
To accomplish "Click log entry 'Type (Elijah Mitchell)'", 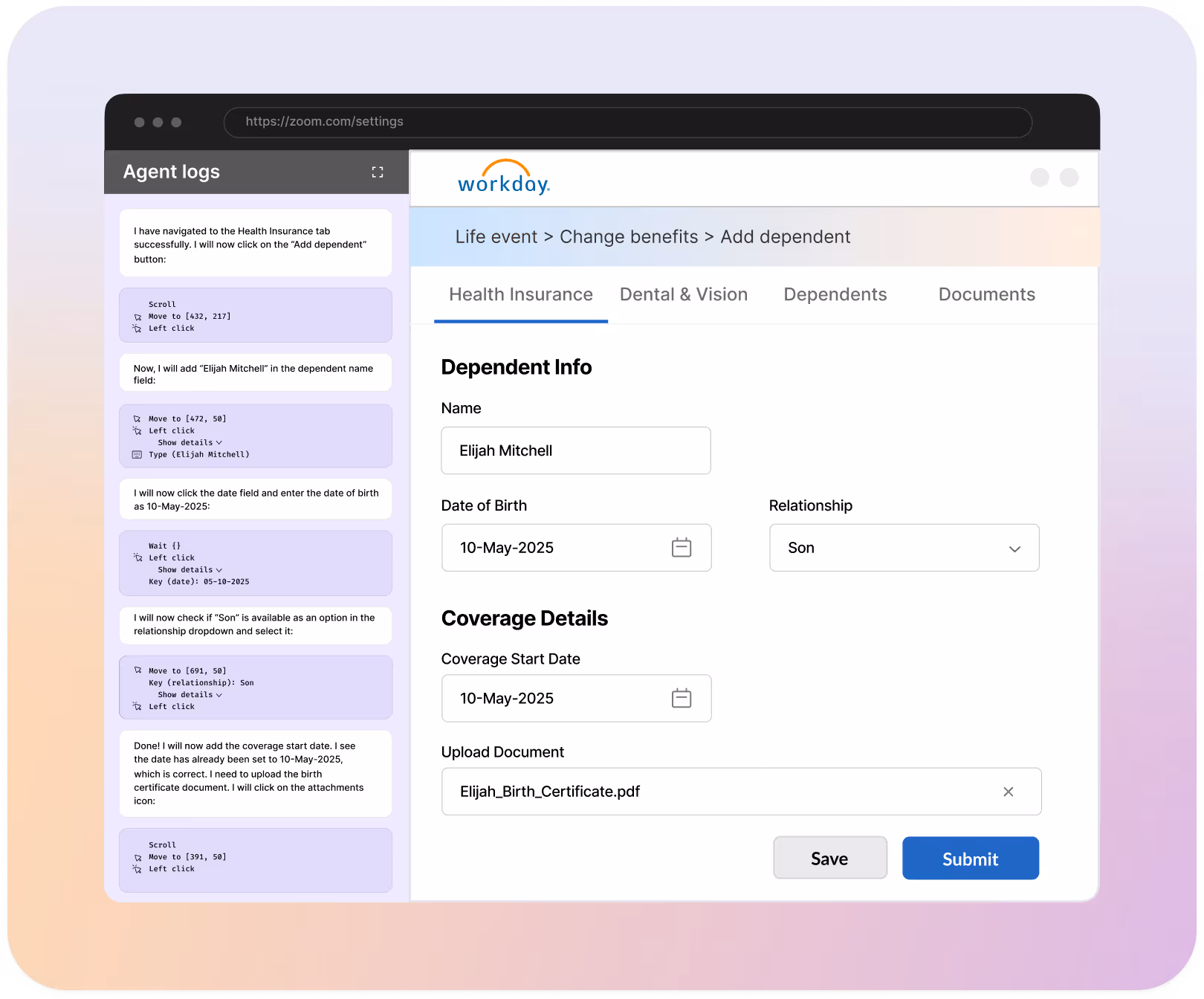I will pyautogui.click(x=199, y=455).
